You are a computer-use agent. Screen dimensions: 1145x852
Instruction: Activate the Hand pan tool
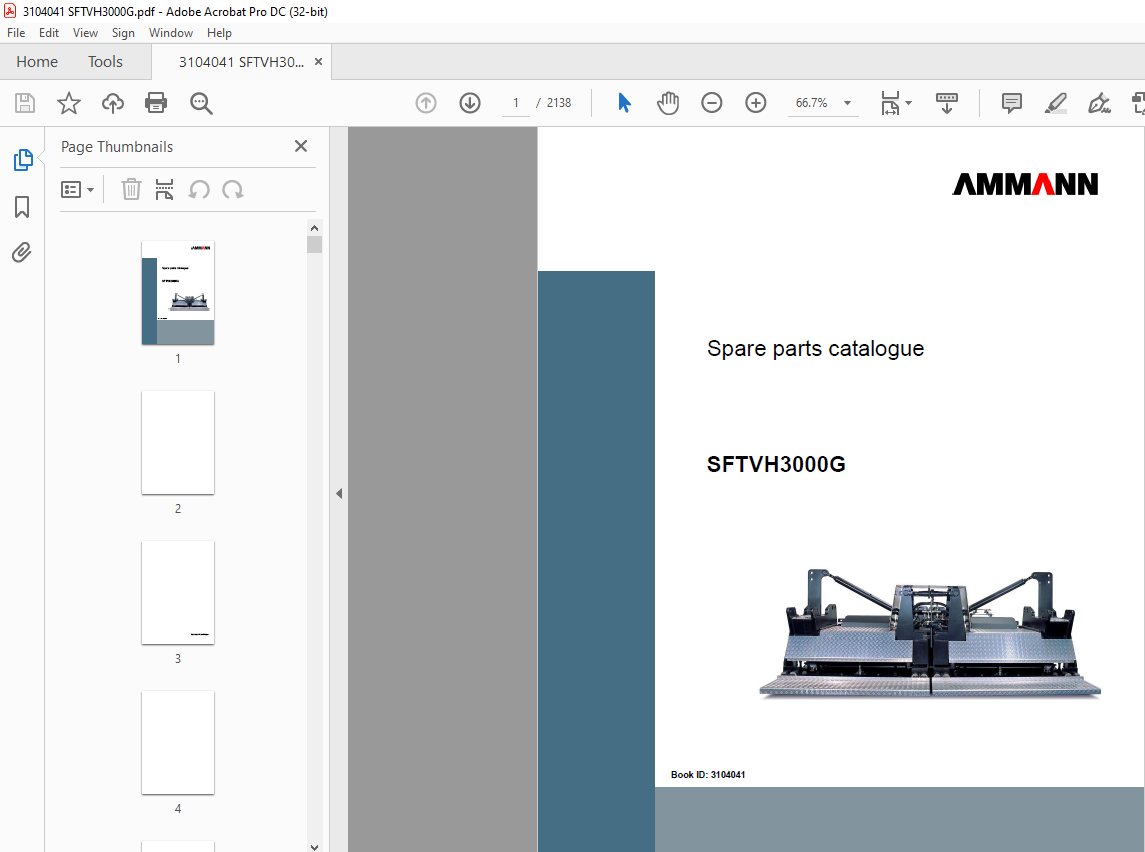pos(667,103)
